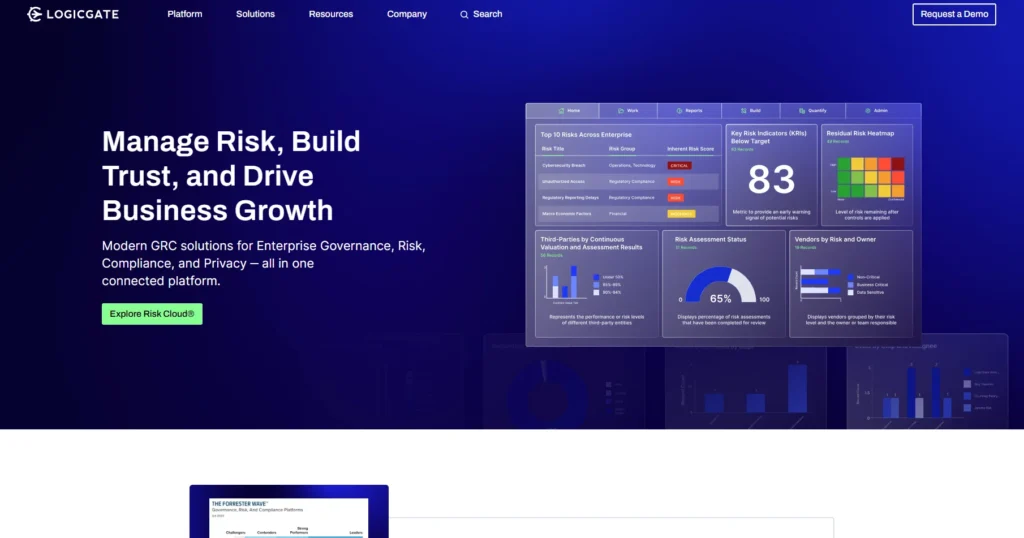Click the Build icon in dashboard tabs
1024x538 pixels.
pos(743,111)
